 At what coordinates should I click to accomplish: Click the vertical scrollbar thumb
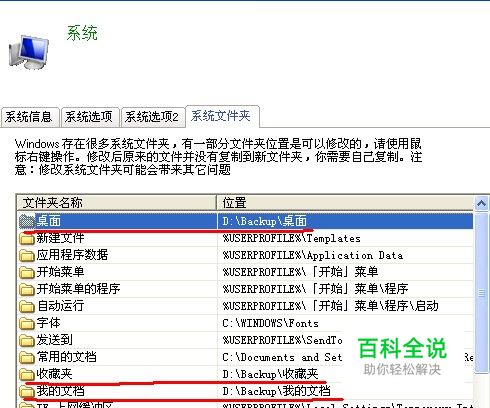tap(481, 293)
